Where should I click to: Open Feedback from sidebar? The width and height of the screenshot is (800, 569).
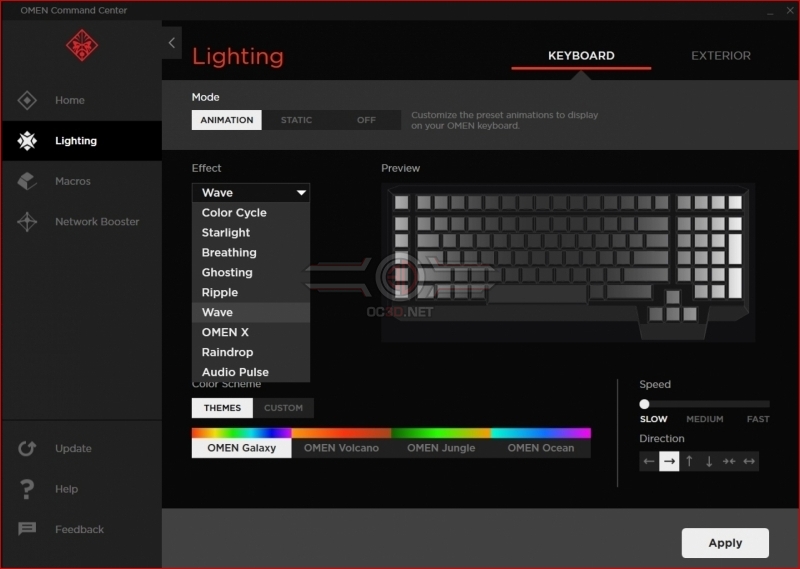click(x=82, y=529)
